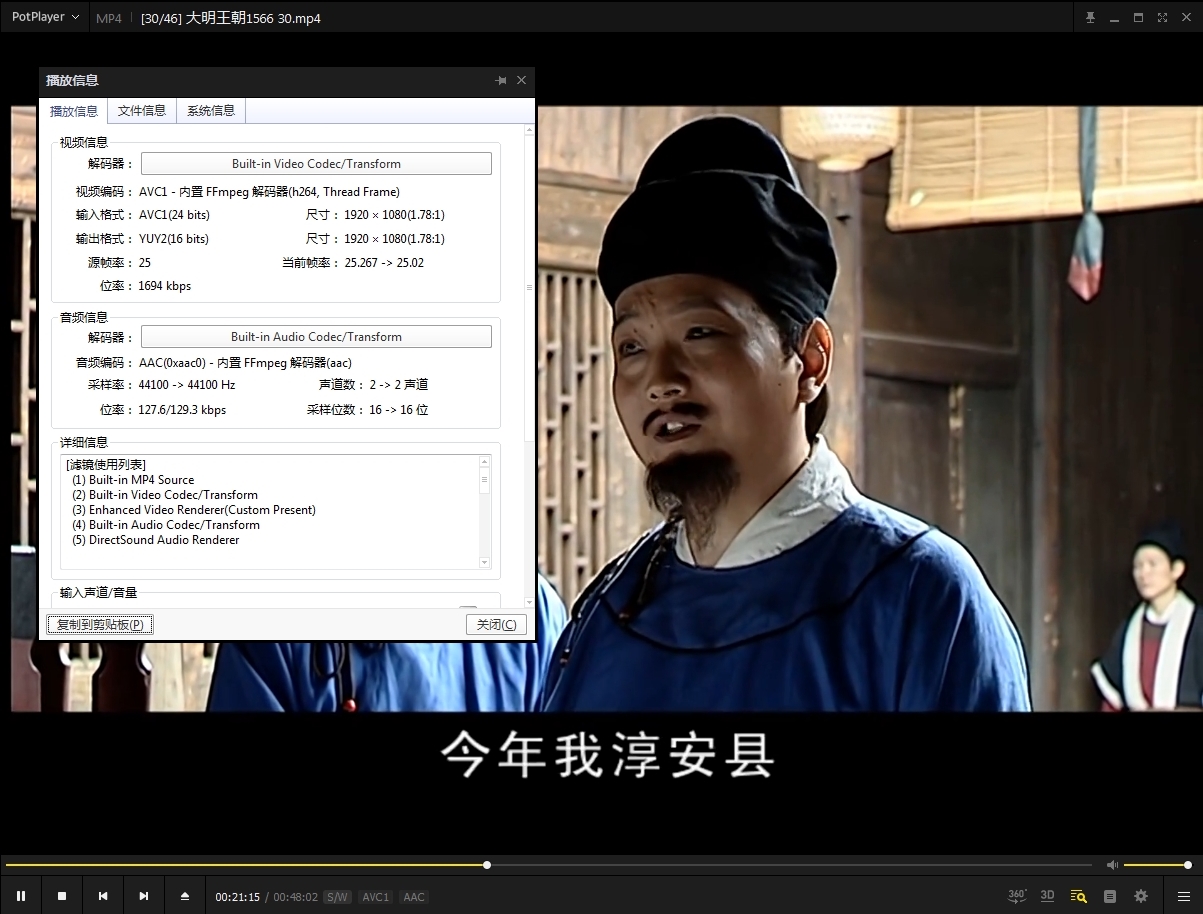The image size is (1203, 914).
Task: Click the detail list scroll-up arrow
Action: pos(485,462)
